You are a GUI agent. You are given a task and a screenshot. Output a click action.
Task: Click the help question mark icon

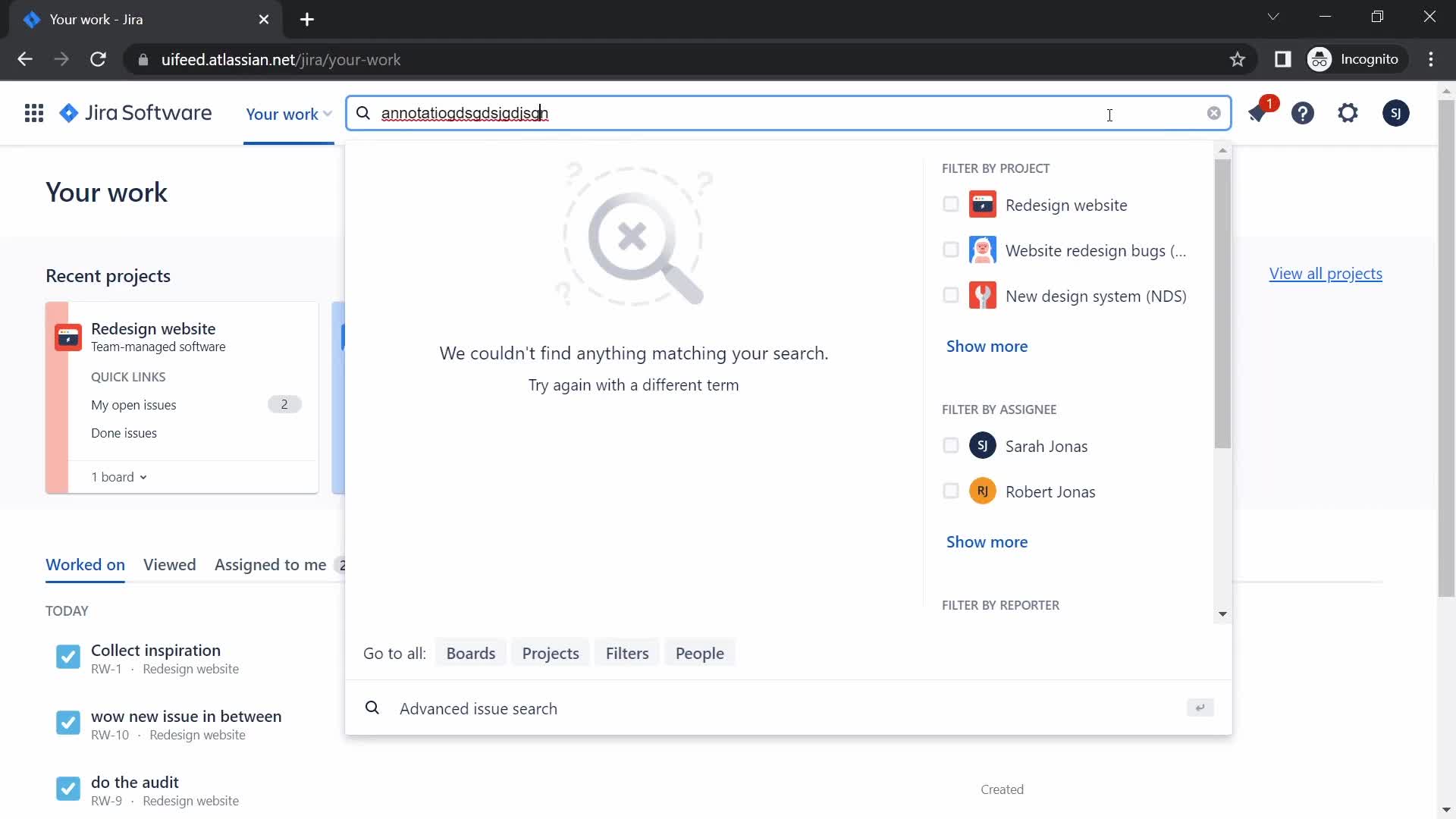point(1303,112)
